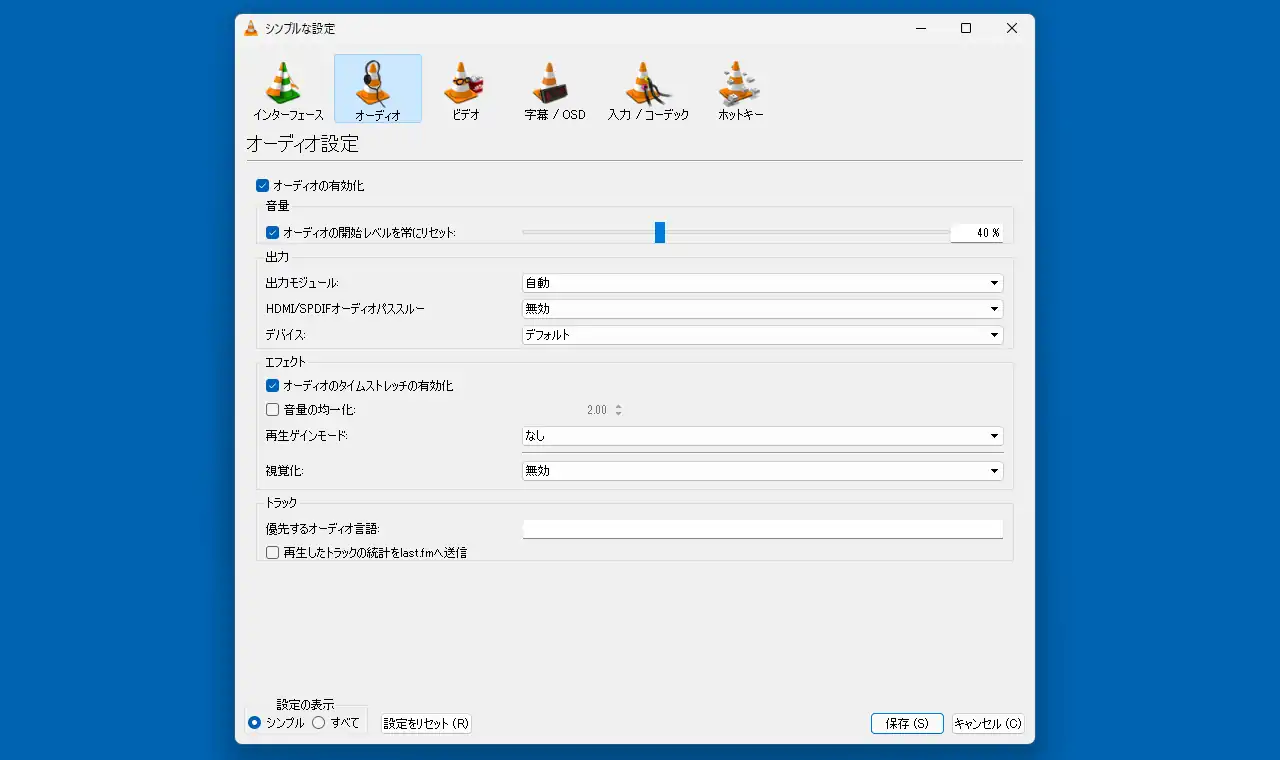
Task: Open the ビデオ settings category
Action: (x=465, y=89)
